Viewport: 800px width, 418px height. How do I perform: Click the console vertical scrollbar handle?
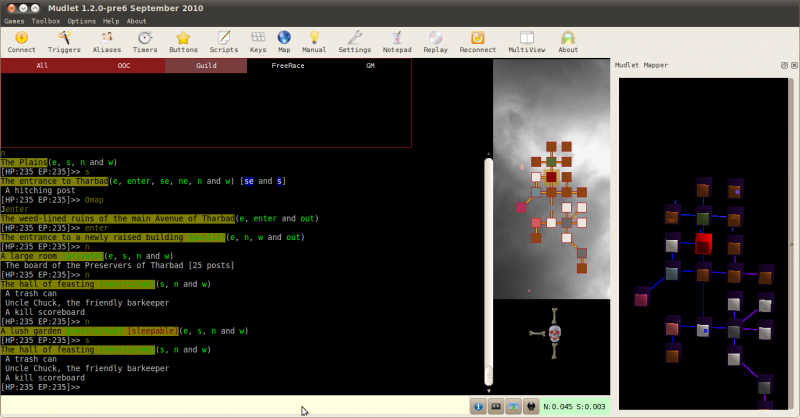tap(488, 375)
